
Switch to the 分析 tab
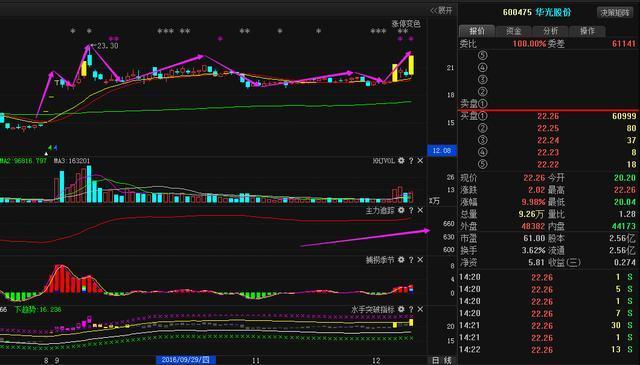550,31
